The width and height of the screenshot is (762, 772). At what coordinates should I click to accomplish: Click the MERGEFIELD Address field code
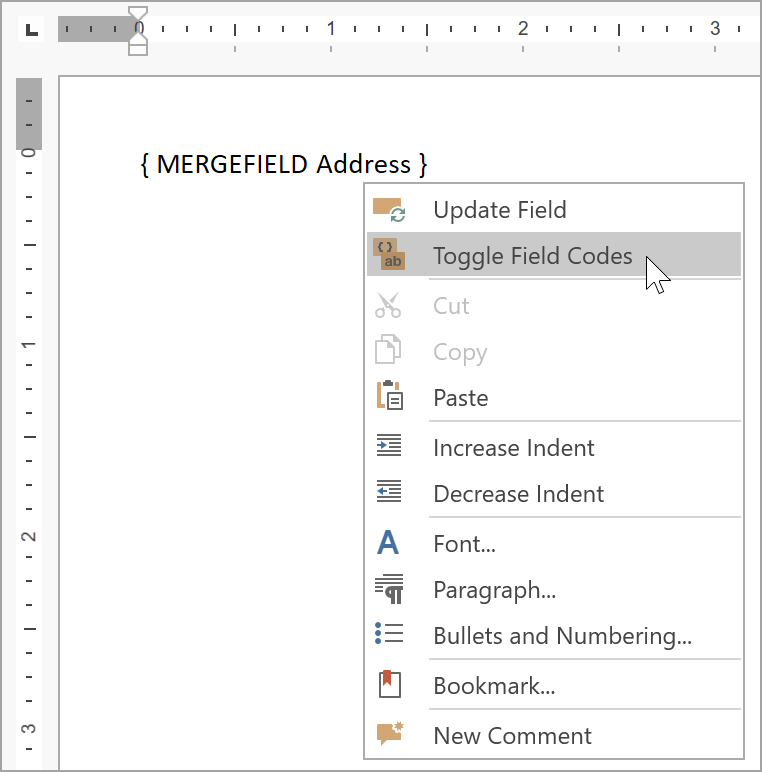284,164
